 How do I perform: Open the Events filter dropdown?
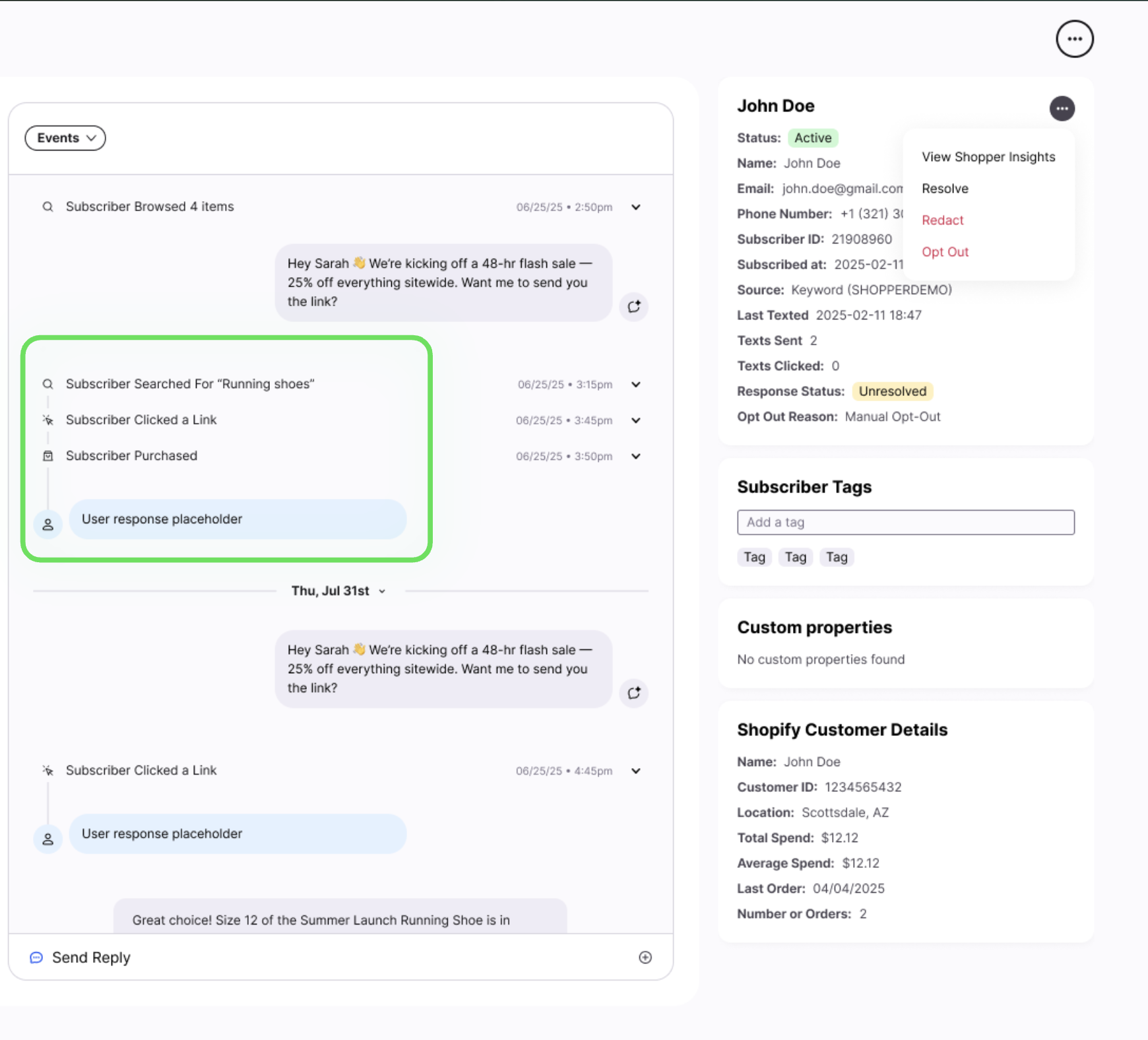tap(65, 138)
